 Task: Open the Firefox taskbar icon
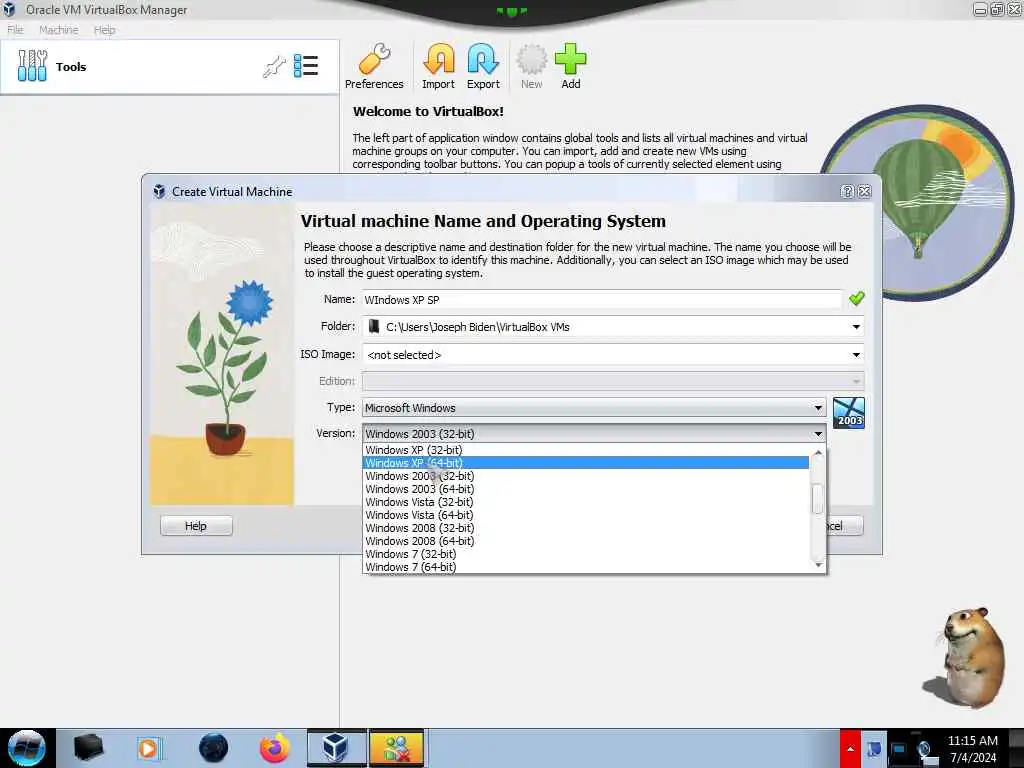coord(274,748)
